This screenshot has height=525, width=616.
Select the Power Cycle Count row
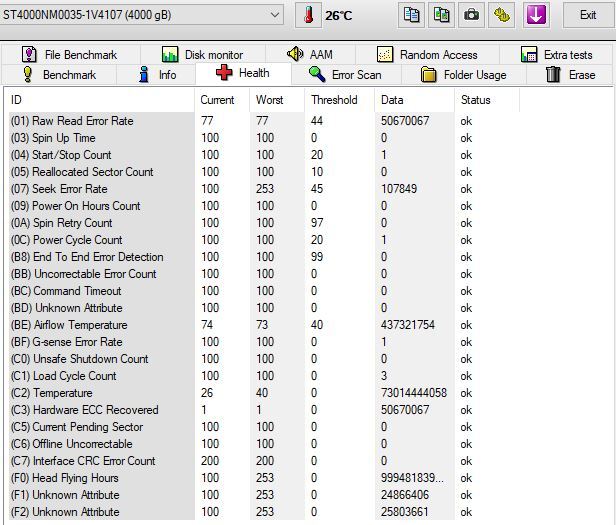(x=264, y=240)
